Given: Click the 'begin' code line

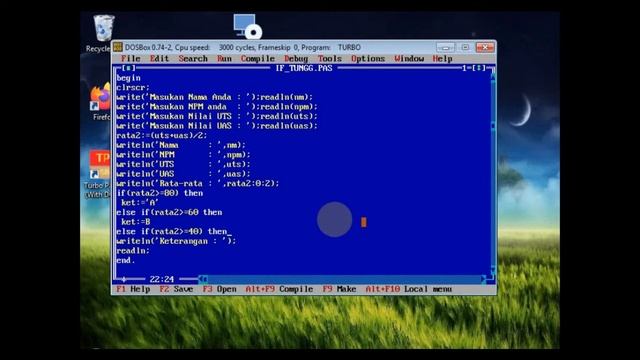Looking at the screenshot, I should [x=128, y=78].
